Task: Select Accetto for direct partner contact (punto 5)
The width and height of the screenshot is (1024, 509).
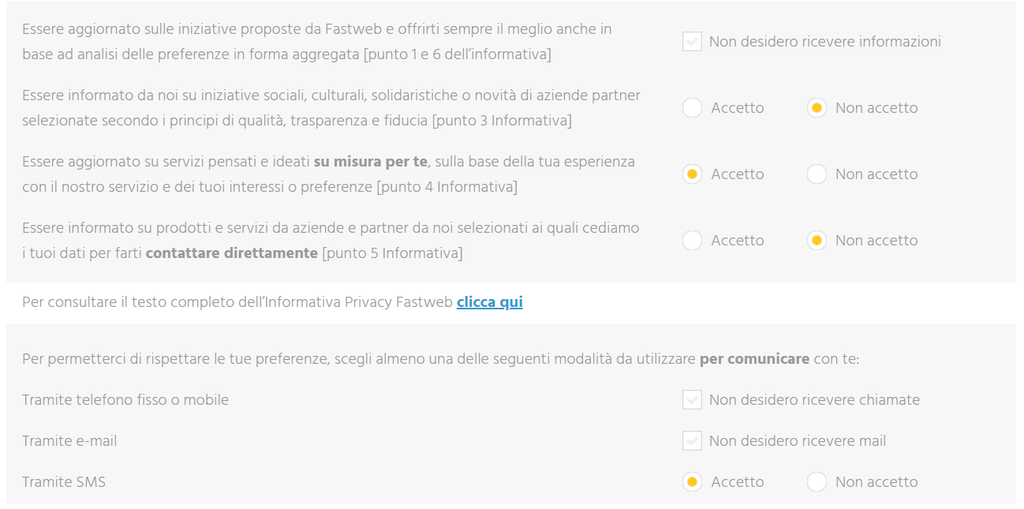Action: pyautogui.click(x=692, y=240)
